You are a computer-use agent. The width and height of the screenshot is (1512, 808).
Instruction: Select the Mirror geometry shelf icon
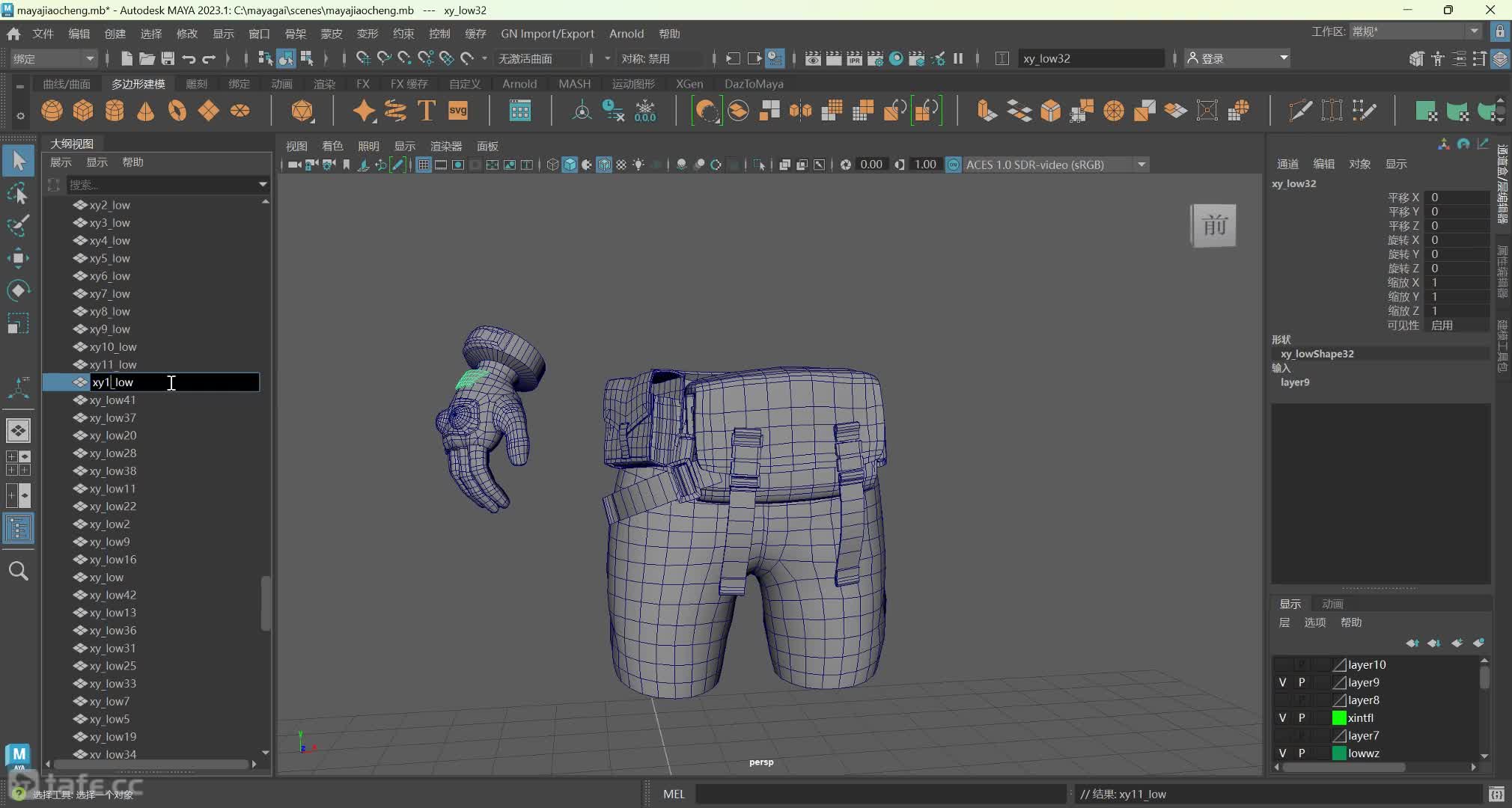click(800, 111)
